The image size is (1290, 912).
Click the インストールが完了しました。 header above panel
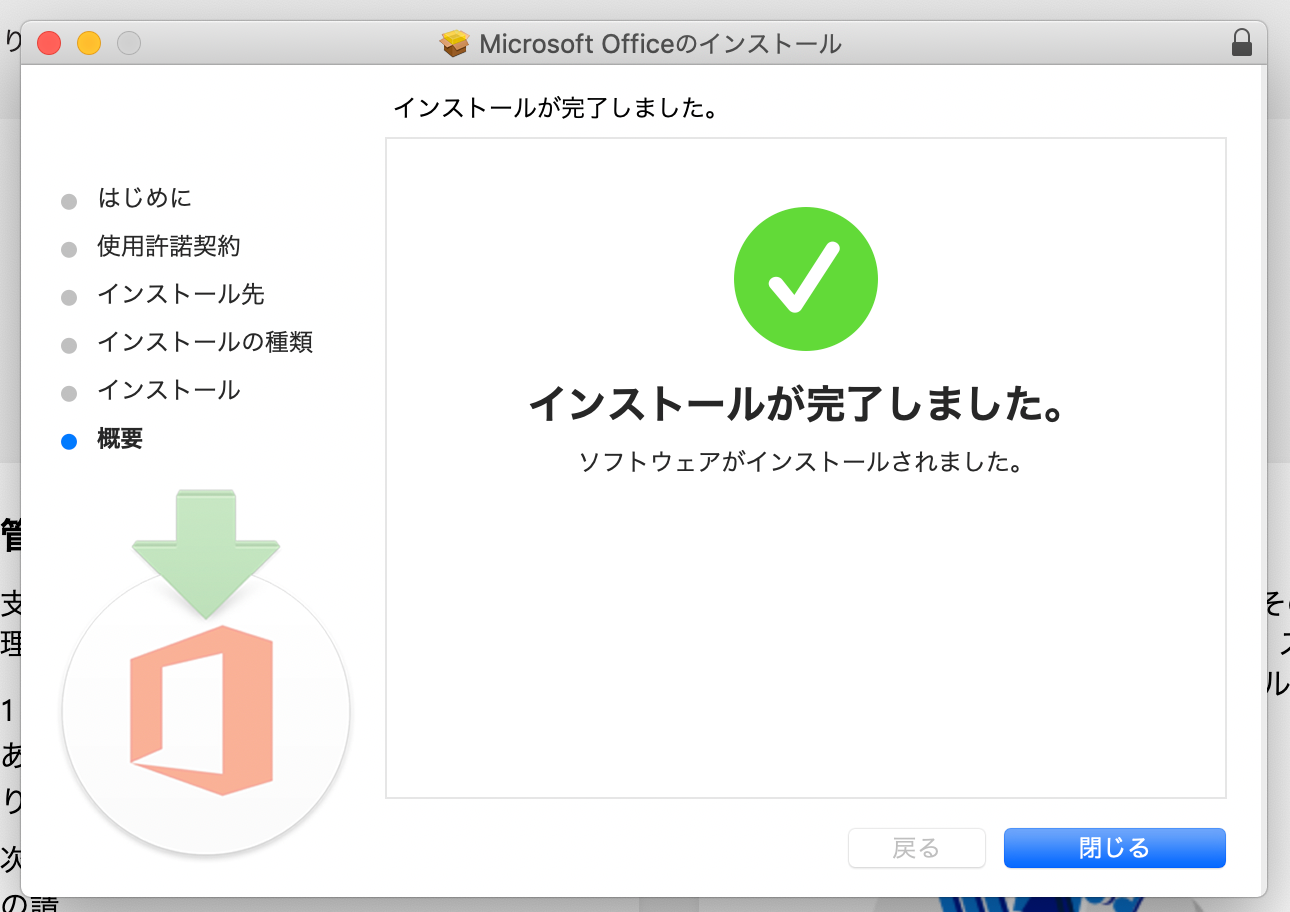[556, 107]
